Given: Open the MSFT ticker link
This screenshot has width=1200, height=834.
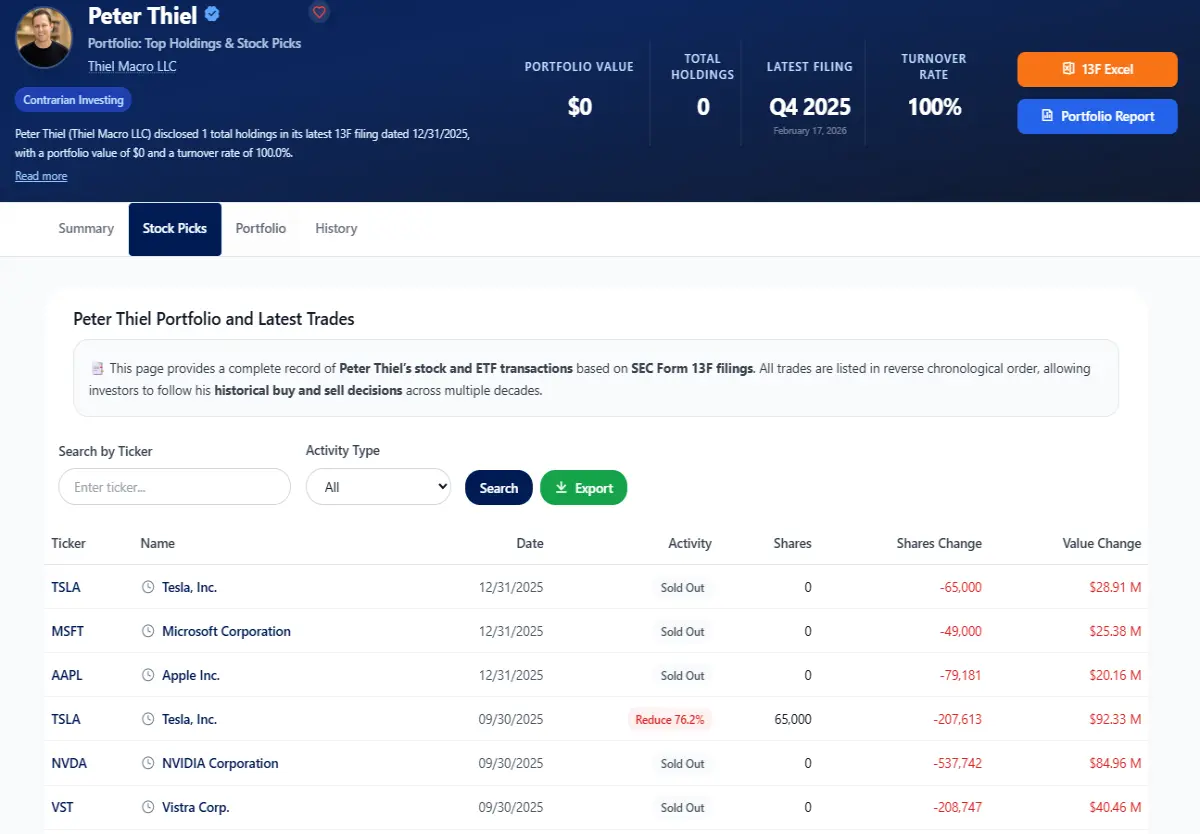Looking at the screenshot, I should pos(68,631).
